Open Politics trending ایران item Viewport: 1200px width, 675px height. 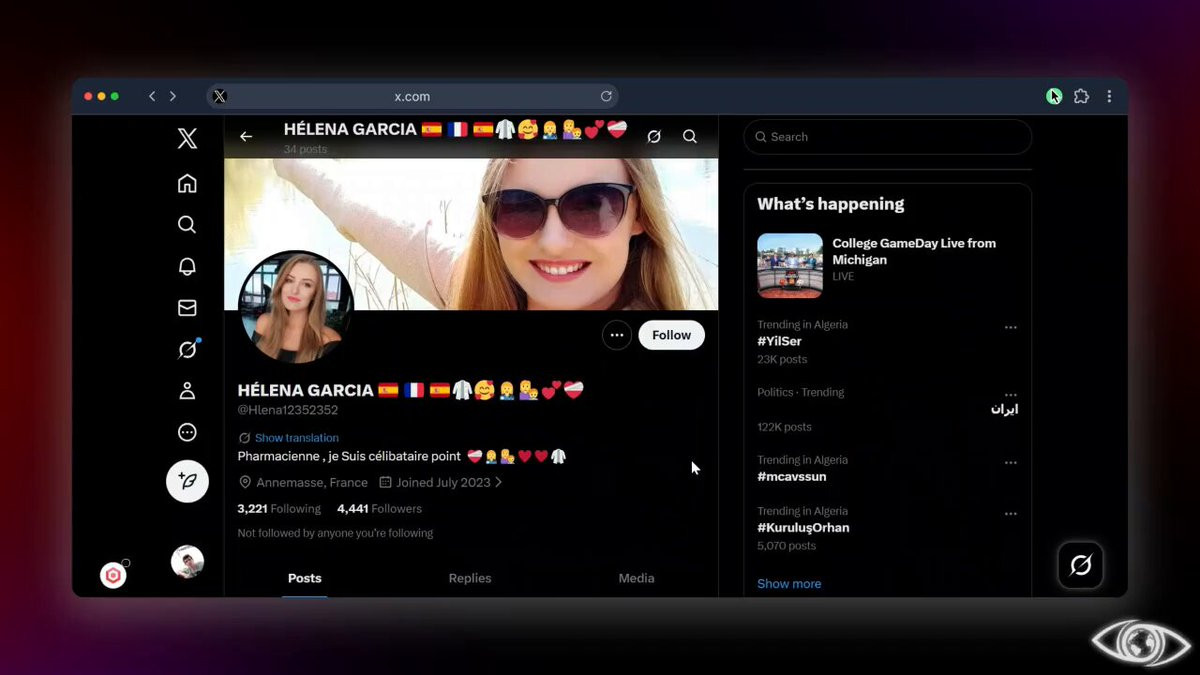point(1004,409)
